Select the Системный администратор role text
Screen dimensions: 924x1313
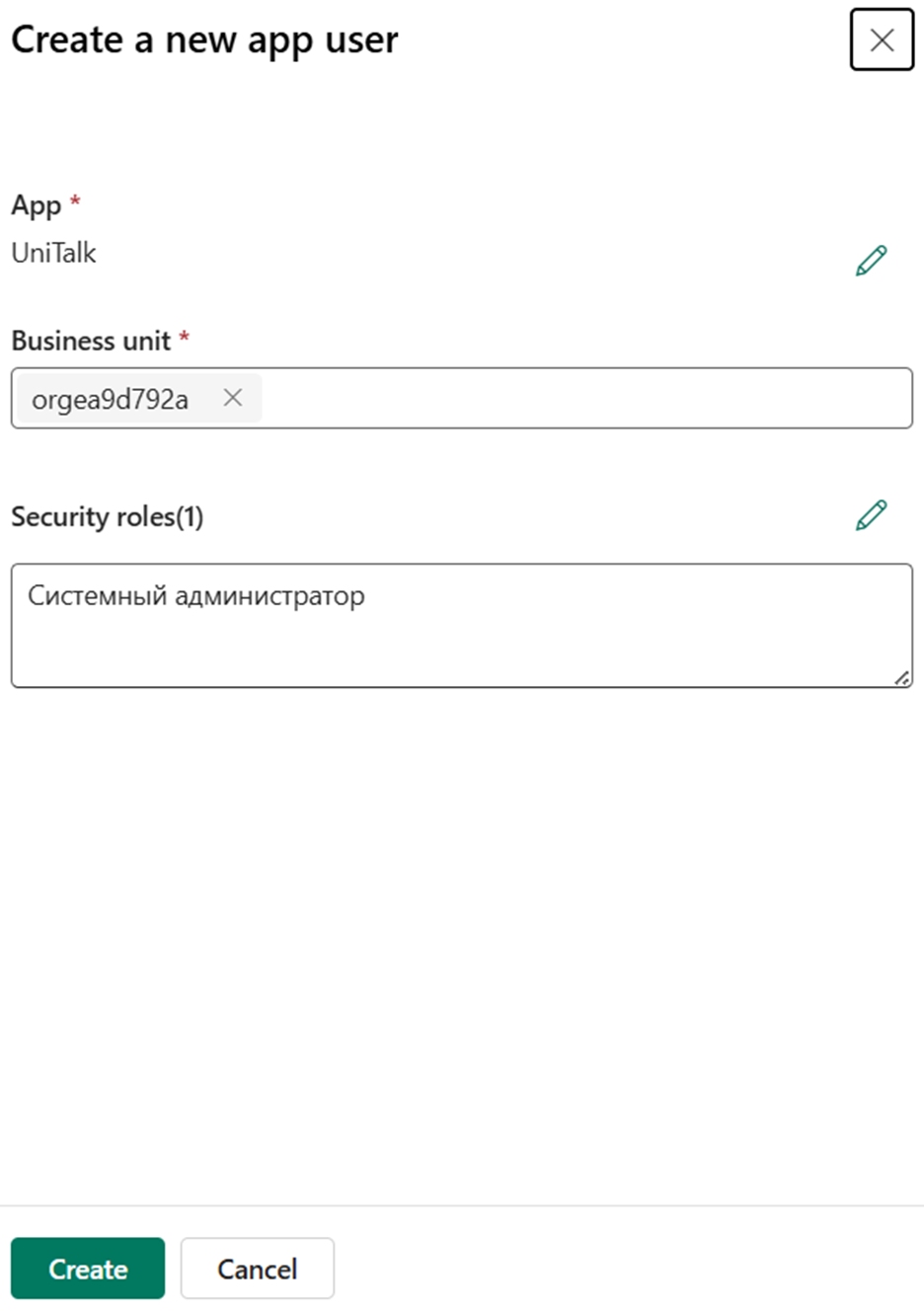[x=196, y=596]
